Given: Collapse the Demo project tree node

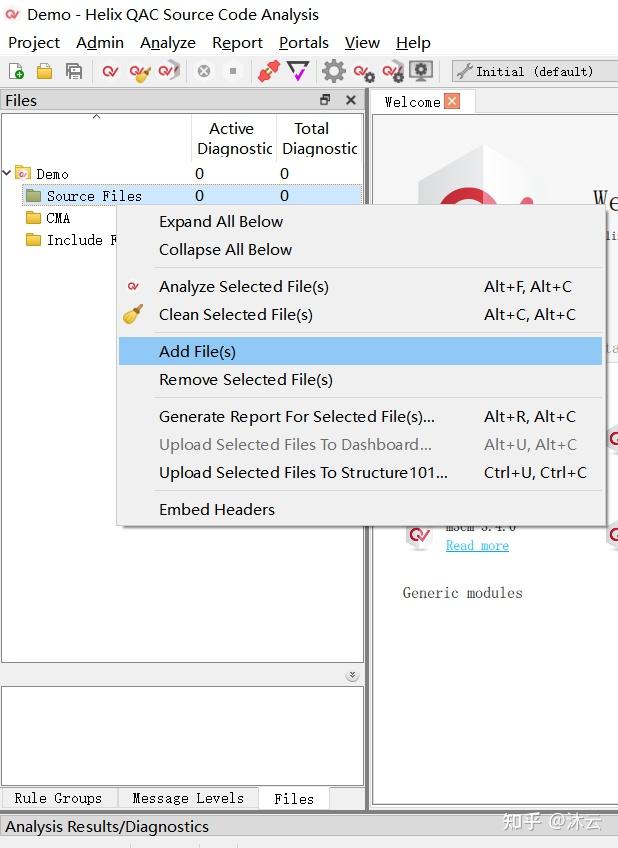Looking at the screenshot, I should pos(8,173).
